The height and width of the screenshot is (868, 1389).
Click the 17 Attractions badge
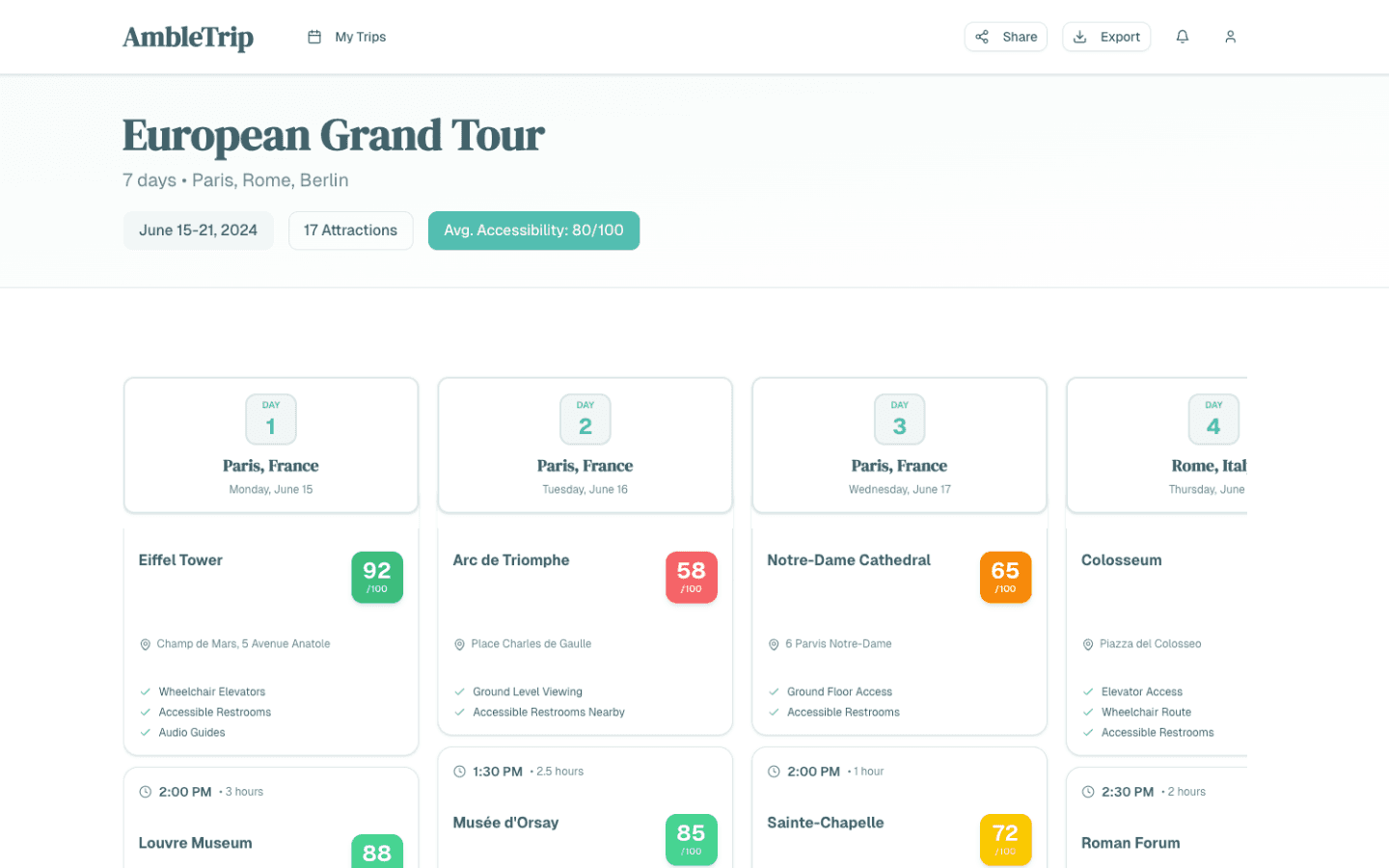coord(350,230)
